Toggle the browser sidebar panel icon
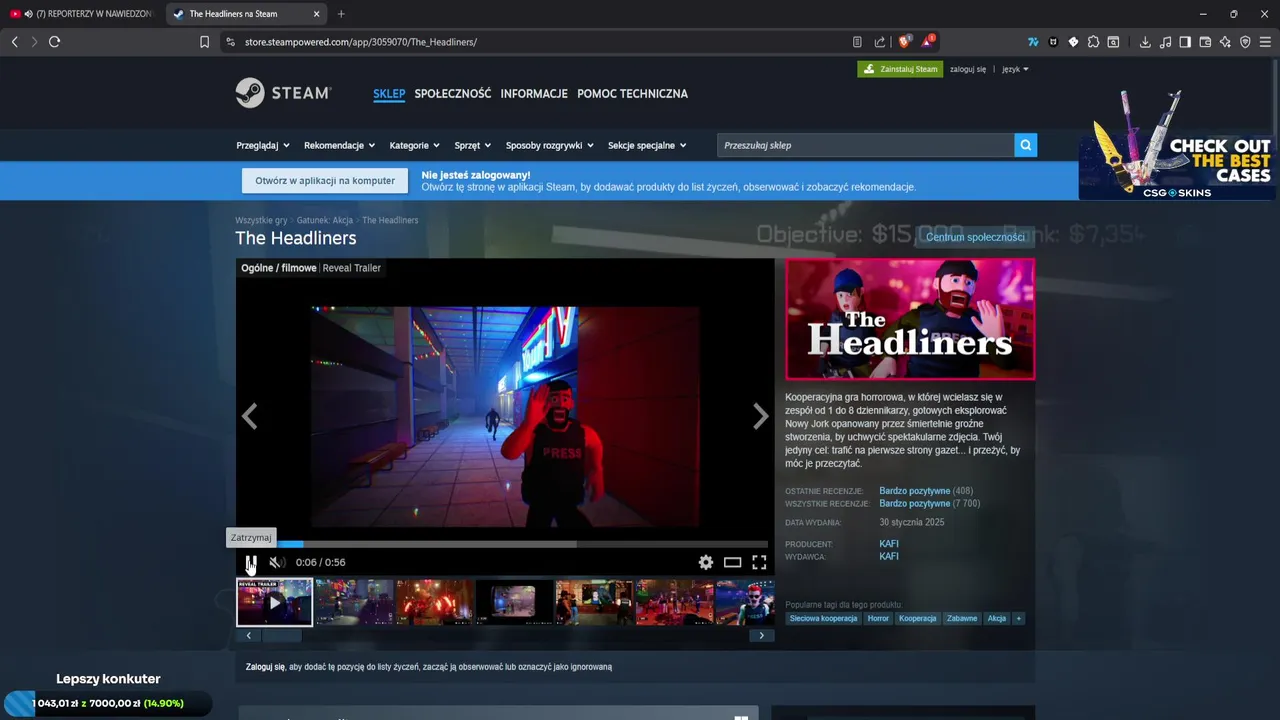Screen dimensions: 1280x720 pyautogui.click(x=1185, y=42)
